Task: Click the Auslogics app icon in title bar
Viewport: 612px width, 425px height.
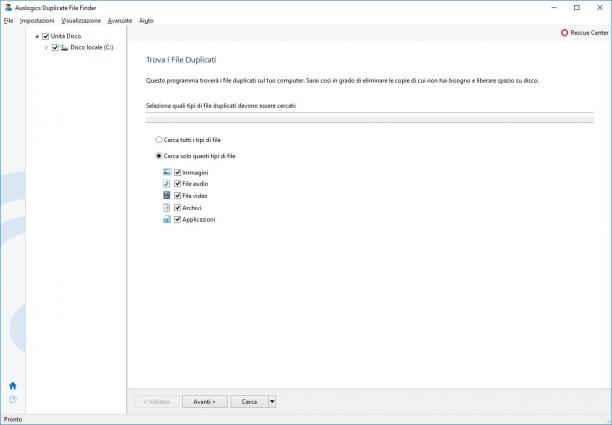Action: [x=8, y=7]
